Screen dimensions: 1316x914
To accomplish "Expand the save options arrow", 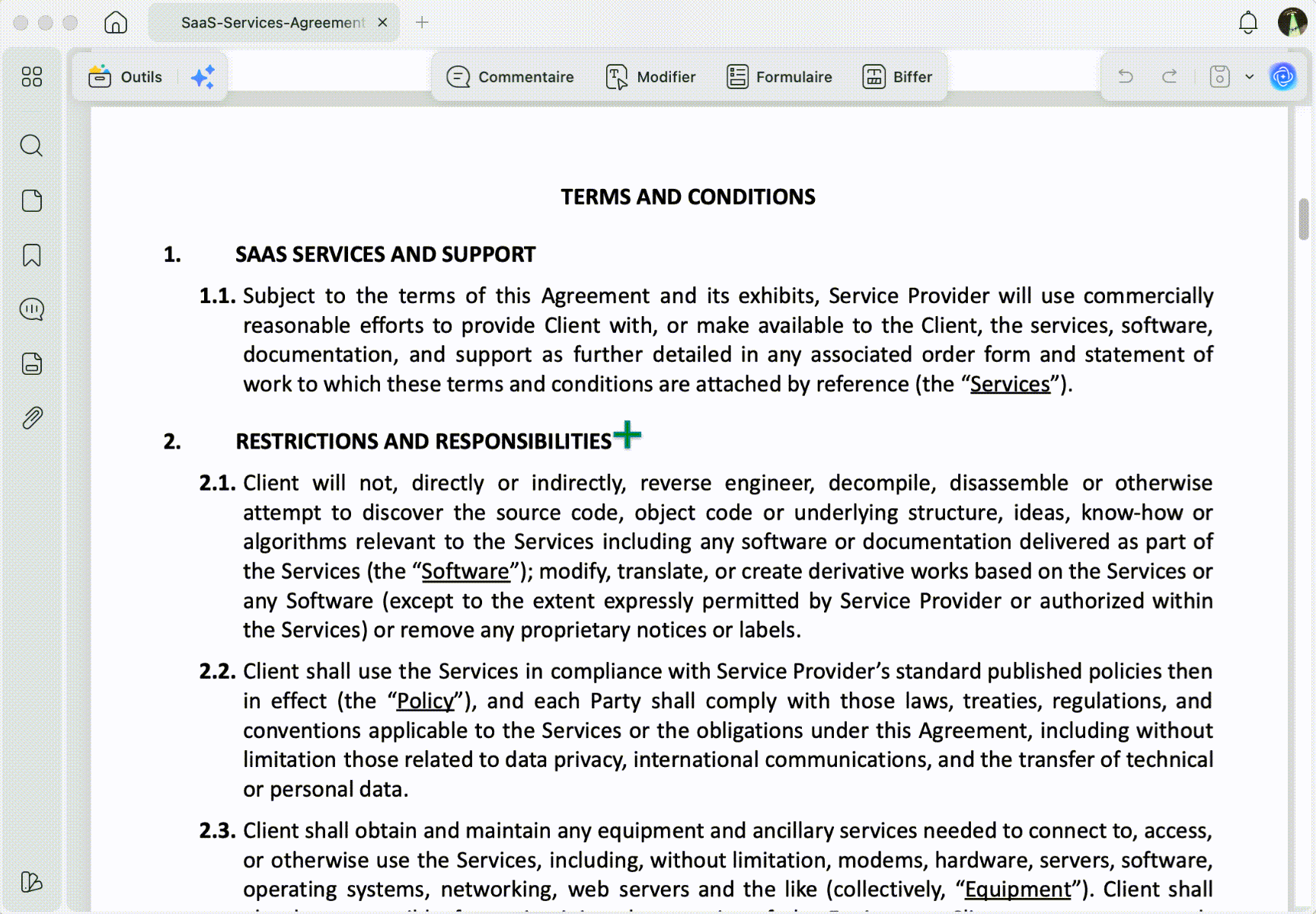I will 1249,77.
